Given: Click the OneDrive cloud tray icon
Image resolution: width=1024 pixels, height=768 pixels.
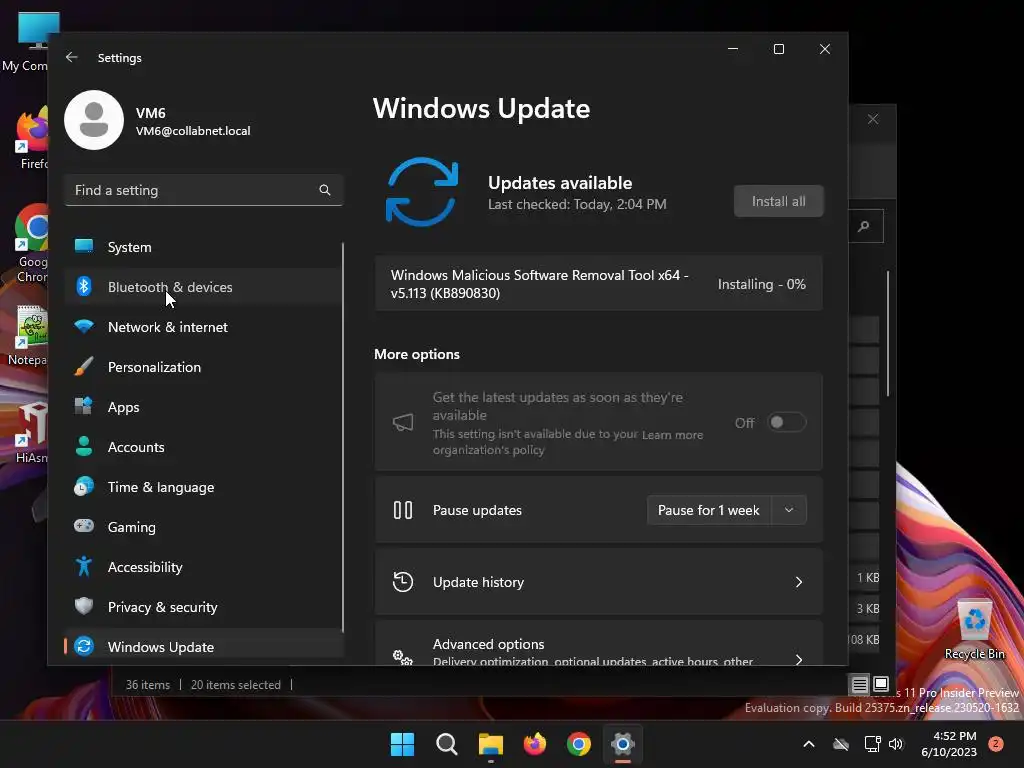Looking at the screenshot, I should [841, 744].
